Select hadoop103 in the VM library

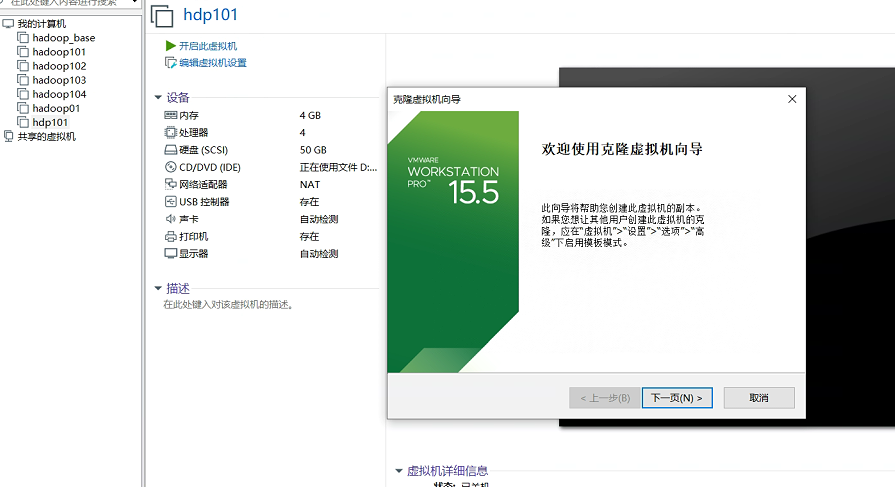point(59,80)
